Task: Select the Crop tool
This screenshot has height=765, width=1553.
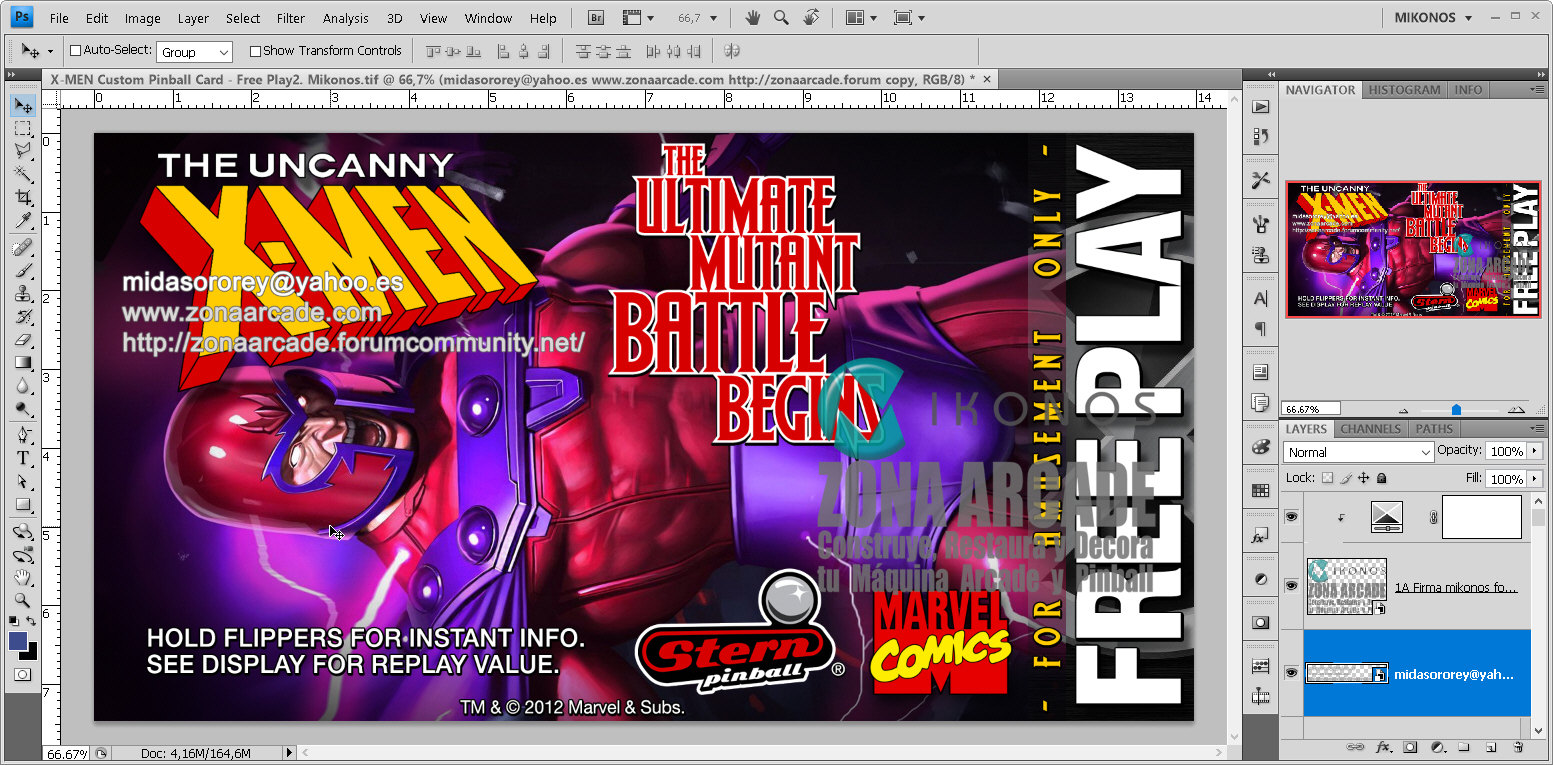Action: [x=23, y=197]
